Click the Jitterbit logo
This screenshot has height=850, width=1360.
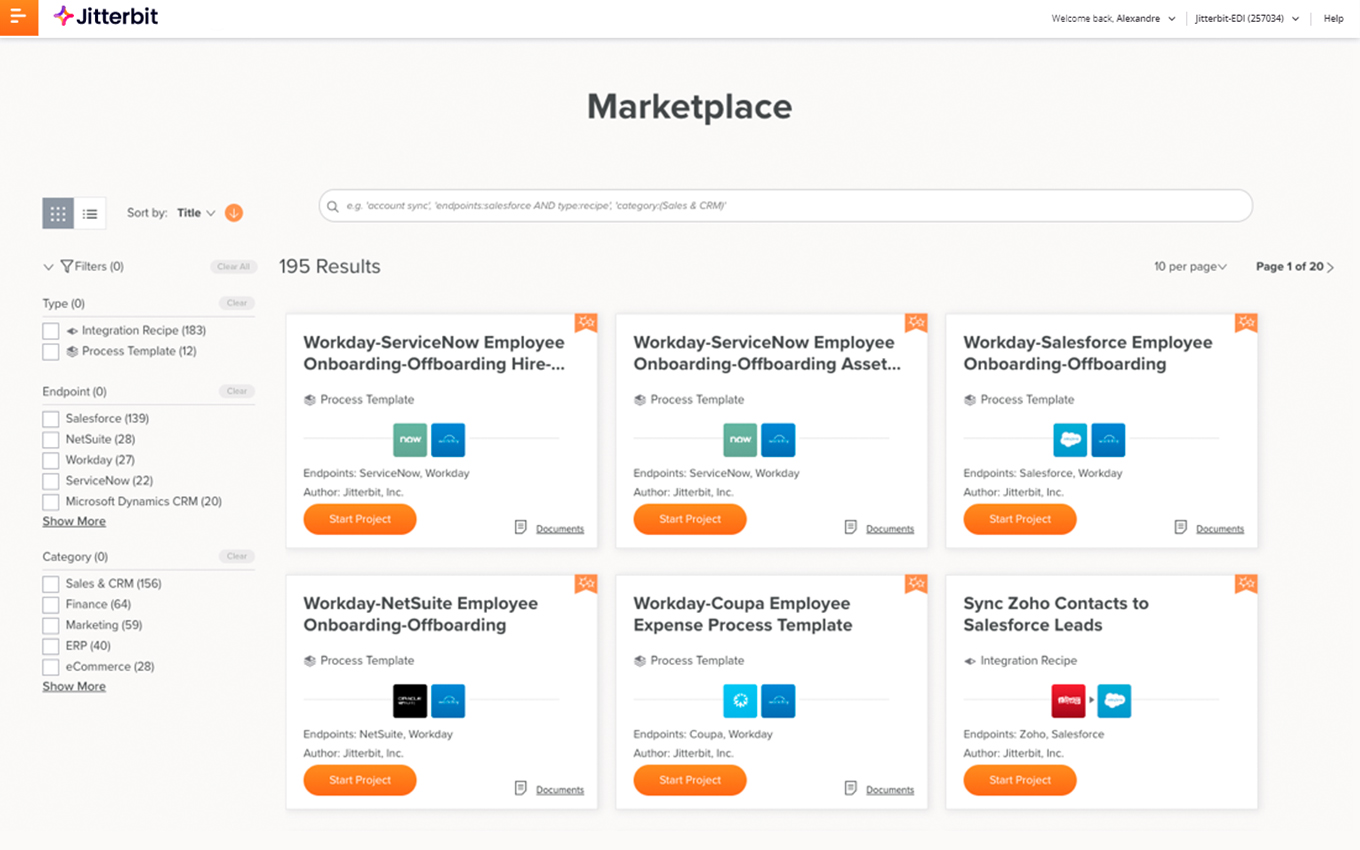105,16
